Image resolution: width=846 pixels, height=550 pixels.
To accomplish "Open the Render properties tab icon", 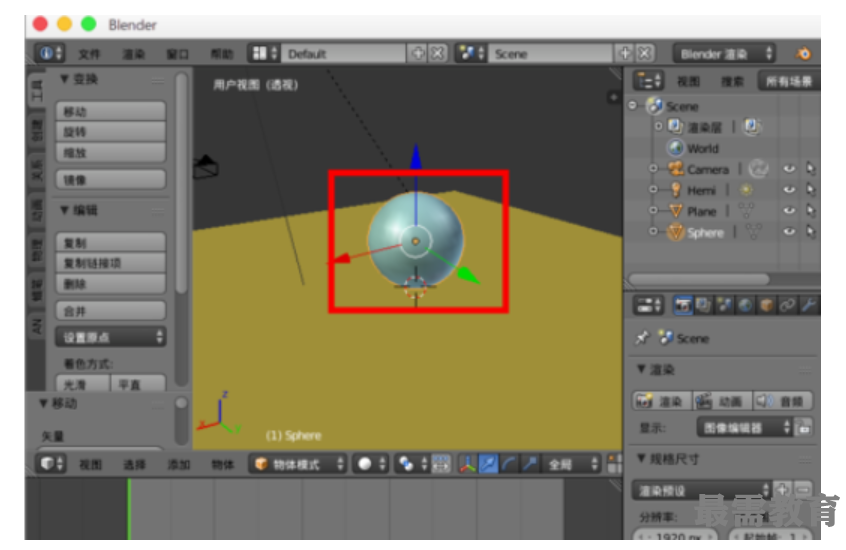I will click(683, 305).
